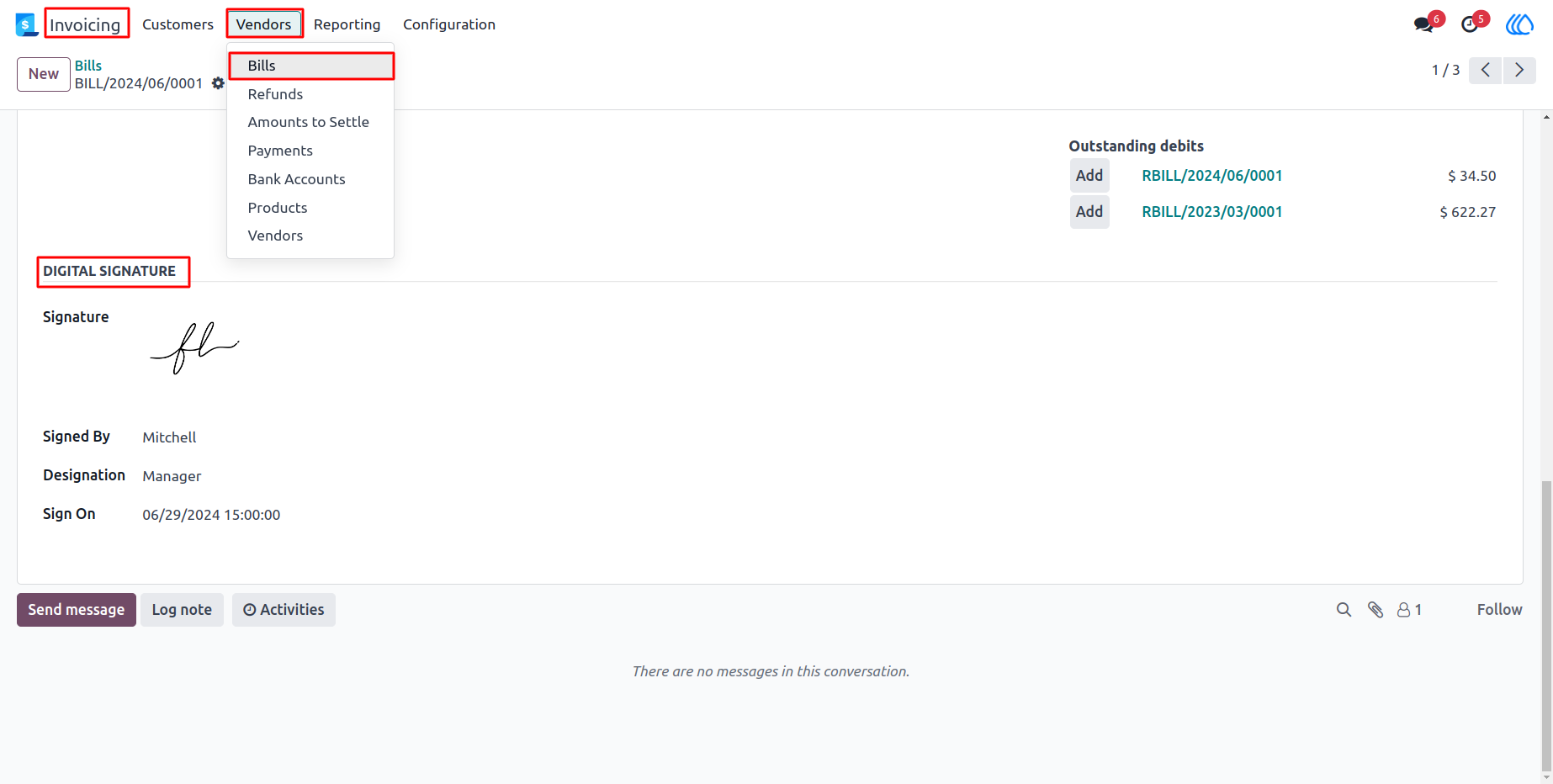Click Send message button
Image resolution: width=1553 pixels, height=784 pixels.
pyautogui.click(x=77, y=610)
